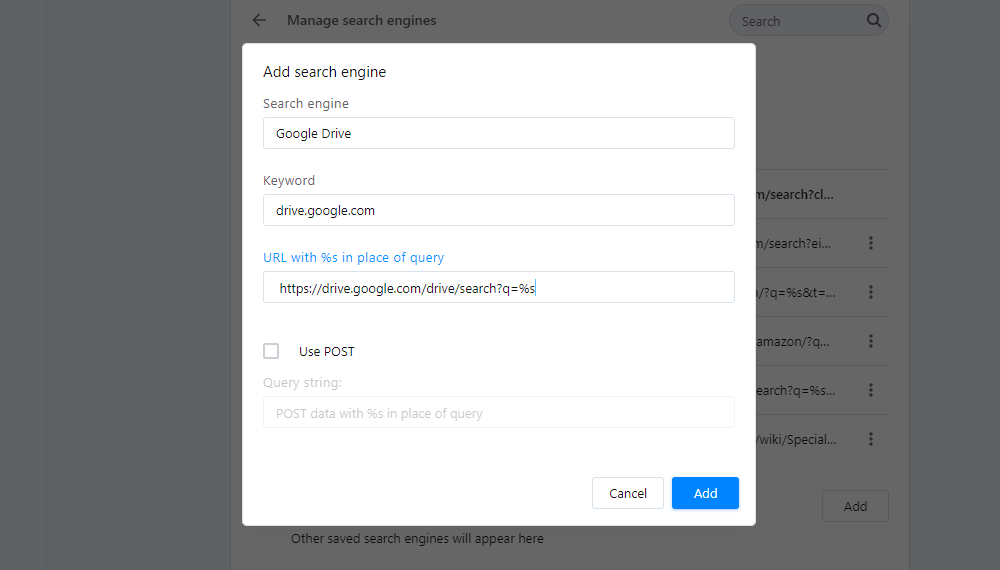The height and width of the screenshot is (570, 1000).
Task: Go back from Manage search engines
Action: 260,20
